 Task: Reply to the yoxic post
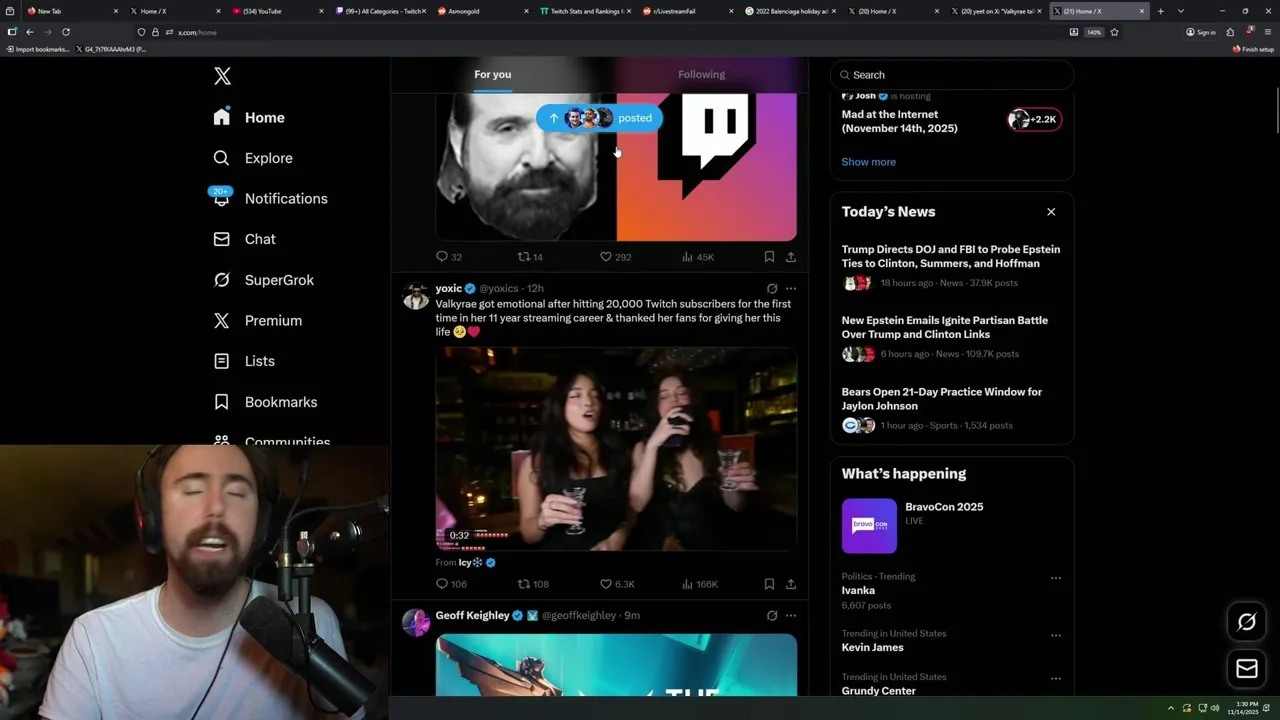(x=451, y=584)
